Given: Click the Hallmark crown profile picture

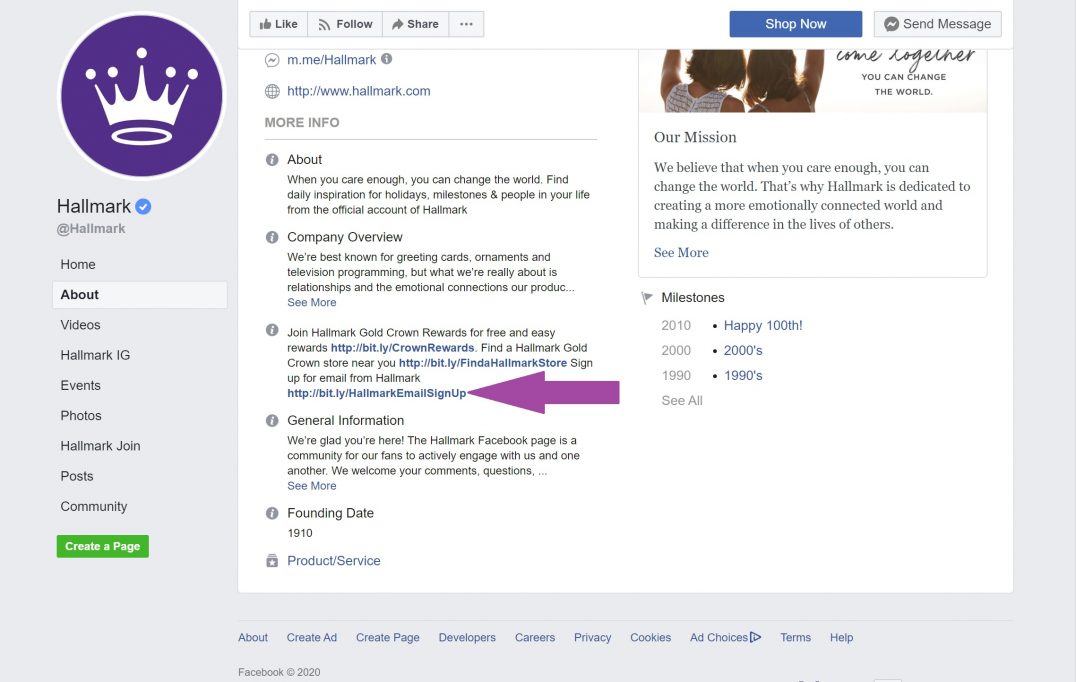Looking at the screenshot, I should [142, 95].
